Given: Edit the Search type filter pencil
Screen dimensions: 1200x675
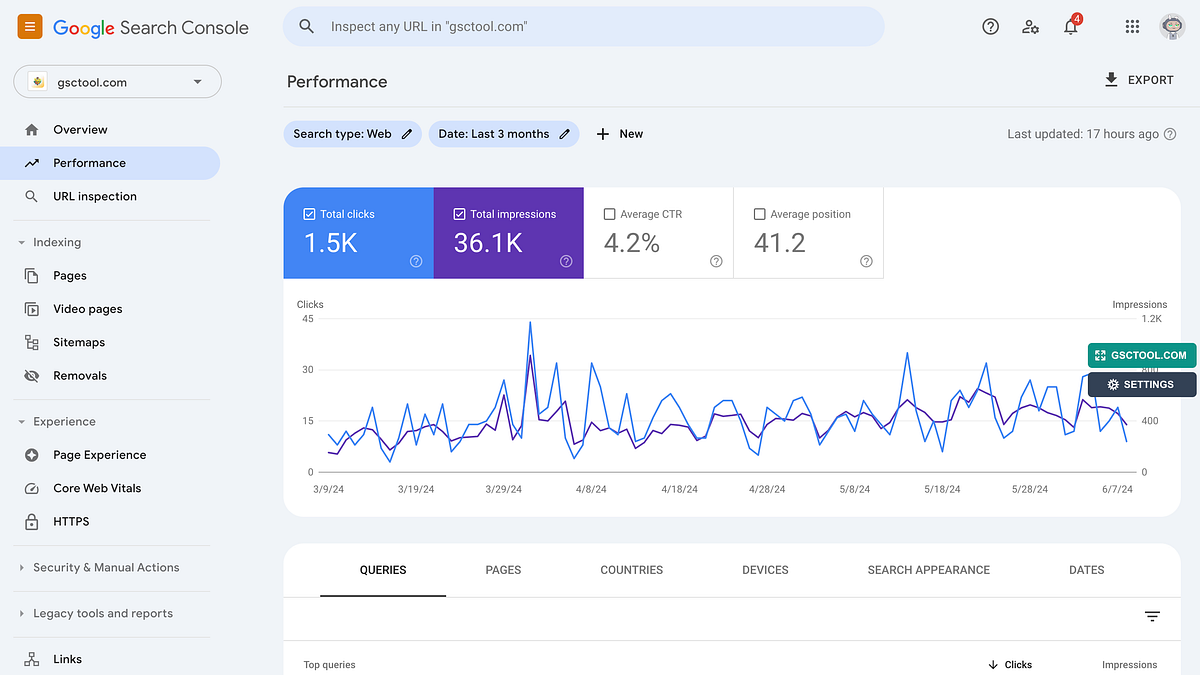Looking at the screenshot, I should point(406,133).
